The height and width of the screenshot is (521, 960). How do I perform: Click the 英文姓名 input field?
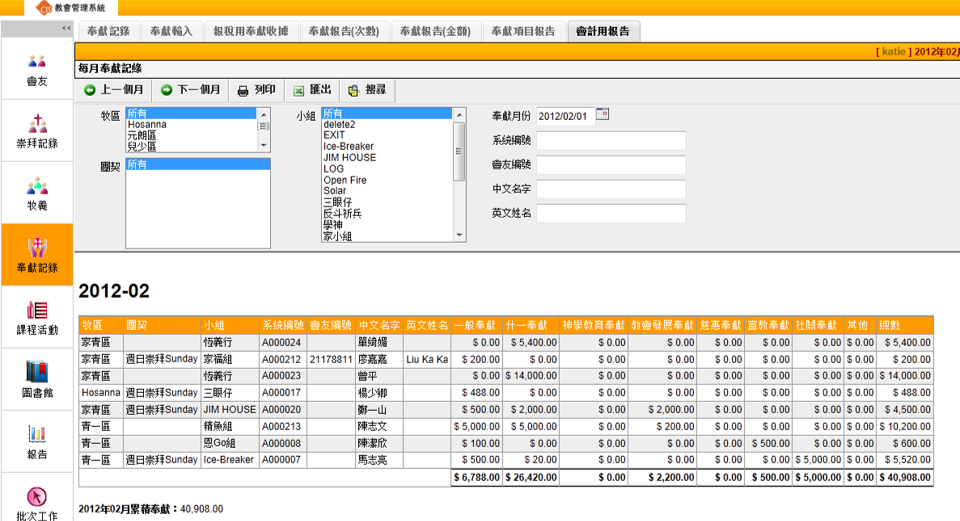(611, 213)
